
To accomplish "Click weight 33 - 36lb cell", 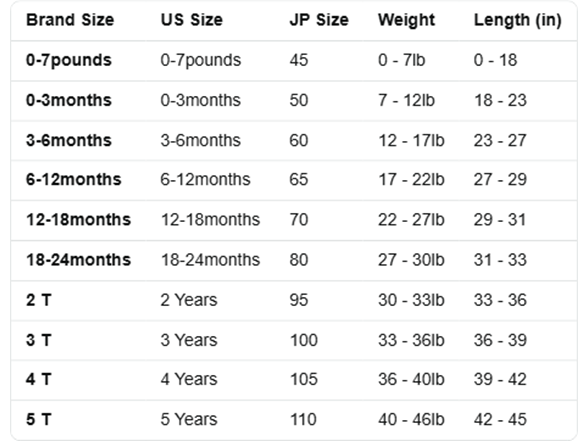I will pyautogui.click(x=411, y=340).
